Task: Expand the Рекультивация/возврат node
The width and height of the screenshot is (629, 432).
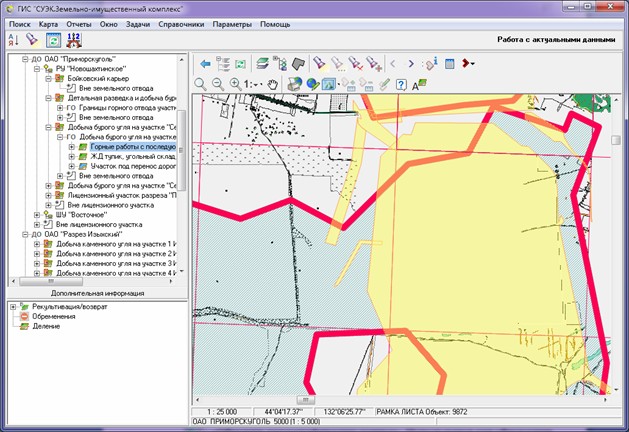Action: coord(12,306)
